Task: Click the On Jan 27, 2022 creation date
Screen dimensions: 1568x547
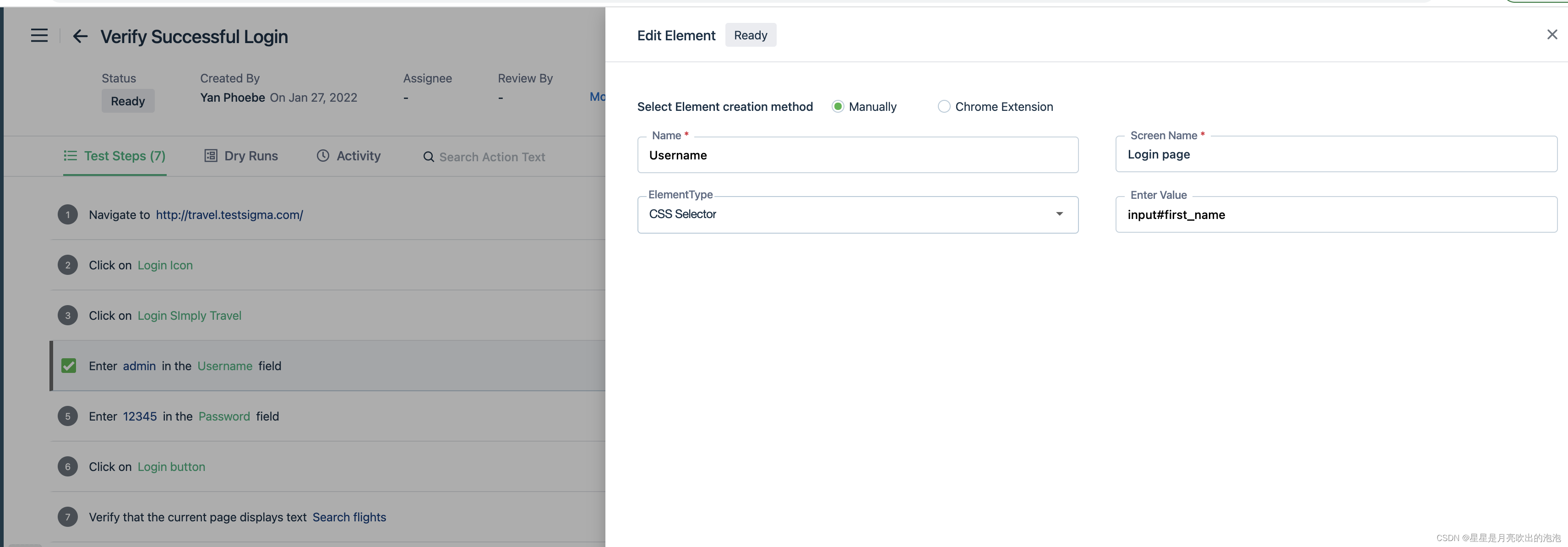Action: click(314, 98)
